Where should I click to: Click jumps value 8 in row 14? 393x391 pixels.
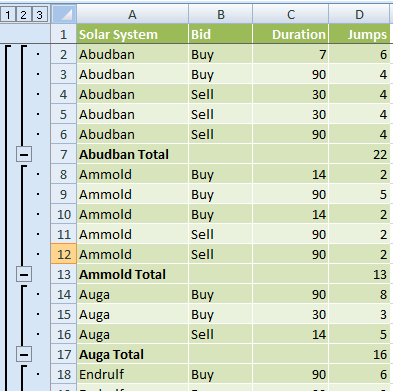[x=359, y=294]
